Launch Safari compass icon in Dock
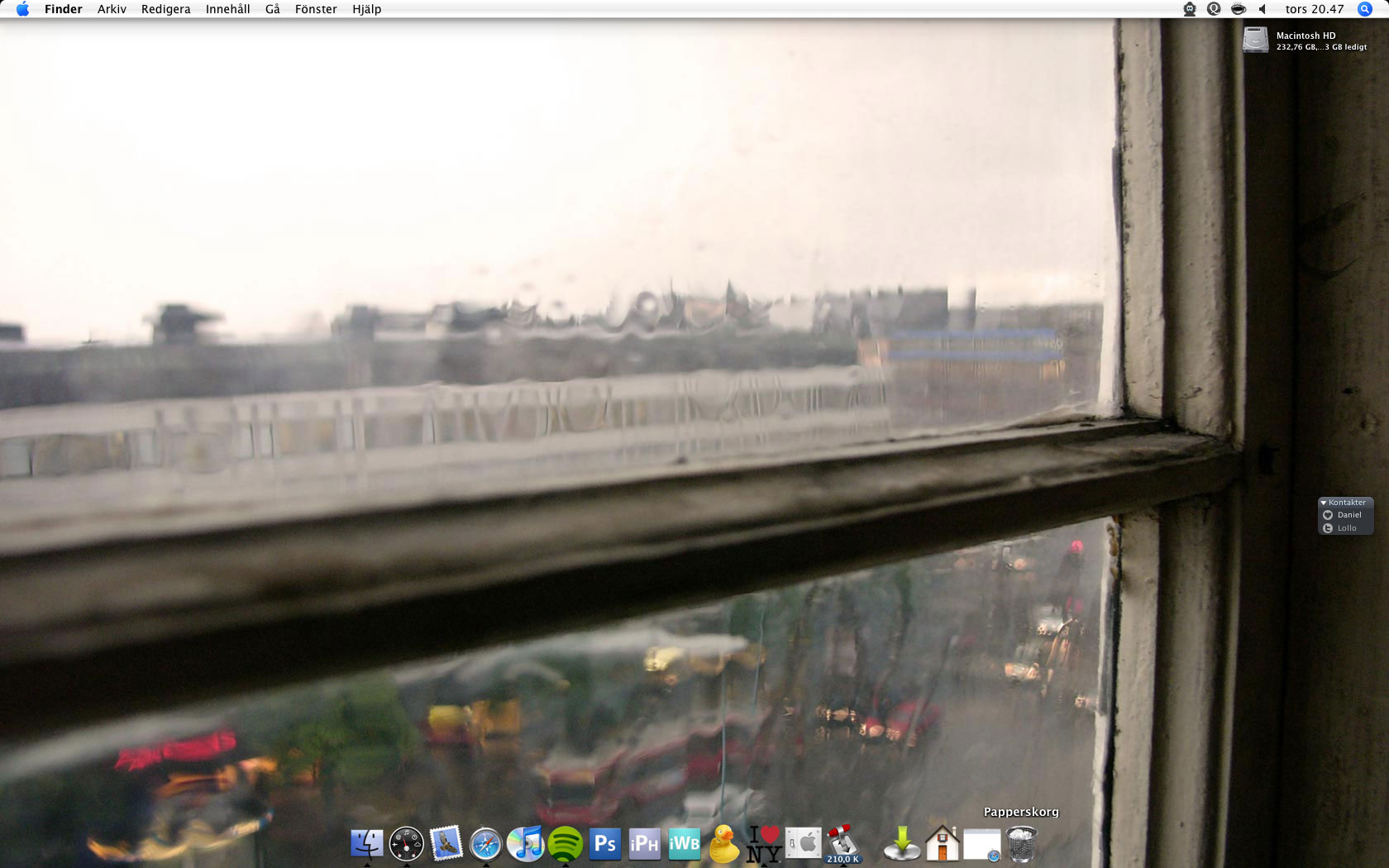The image size is (1389, 868). (x=485, y=844)
